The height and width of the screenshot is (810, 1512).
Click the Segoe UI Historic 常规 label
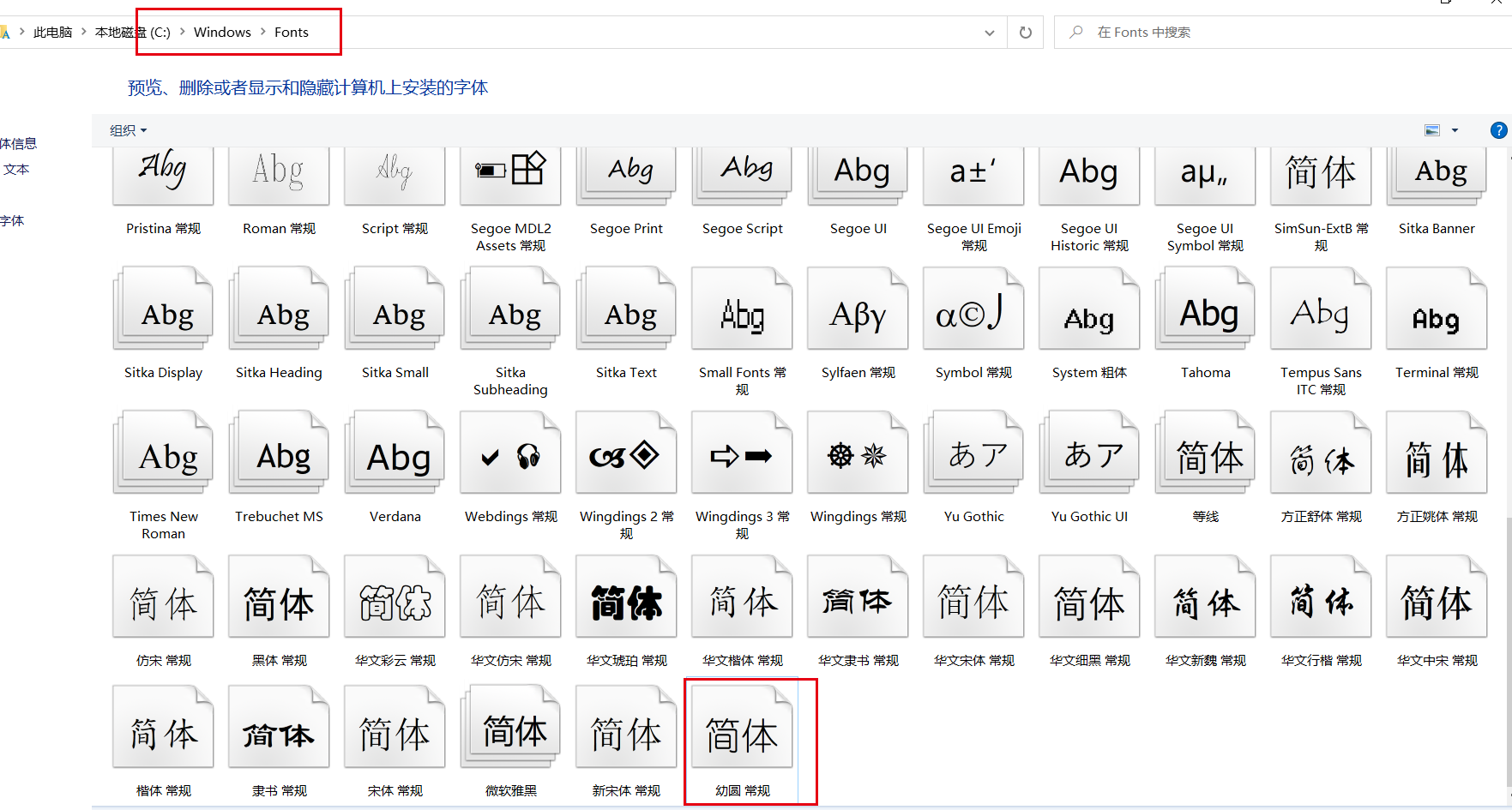[1089, 237]
